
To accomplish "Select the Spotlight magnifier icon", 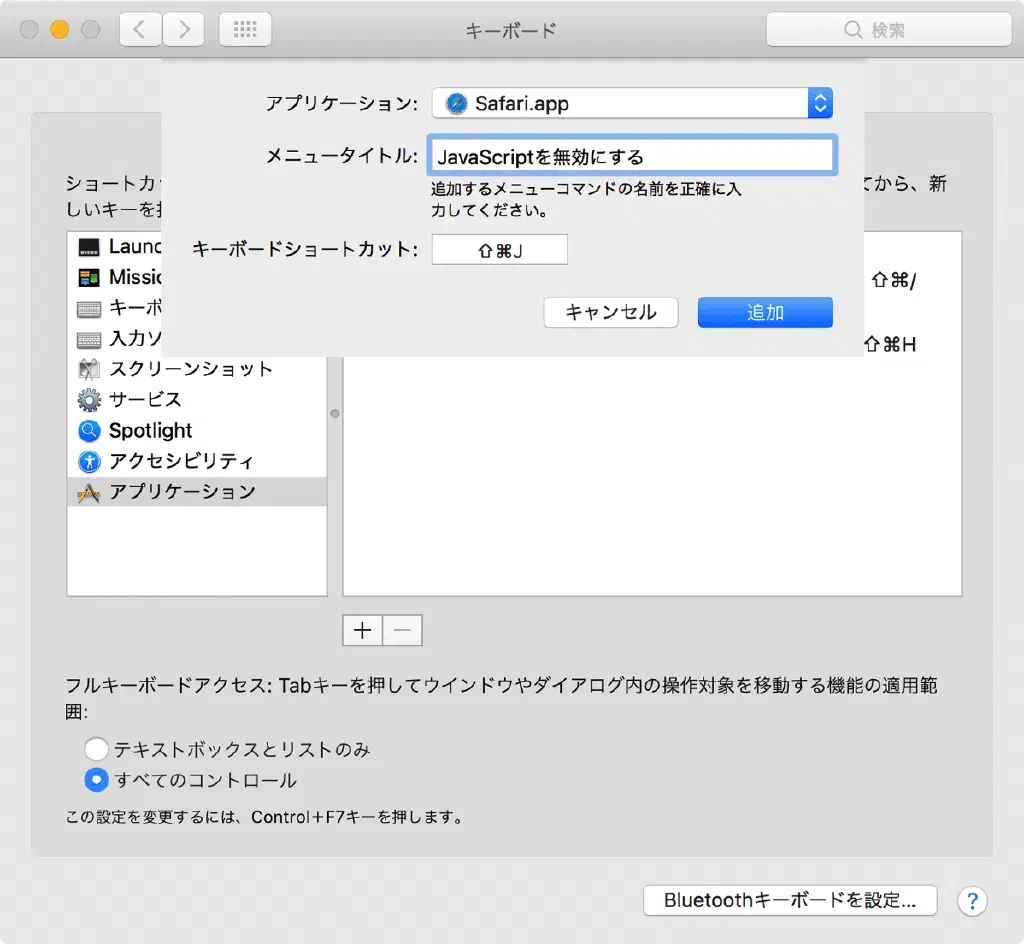I will [90, 431].
